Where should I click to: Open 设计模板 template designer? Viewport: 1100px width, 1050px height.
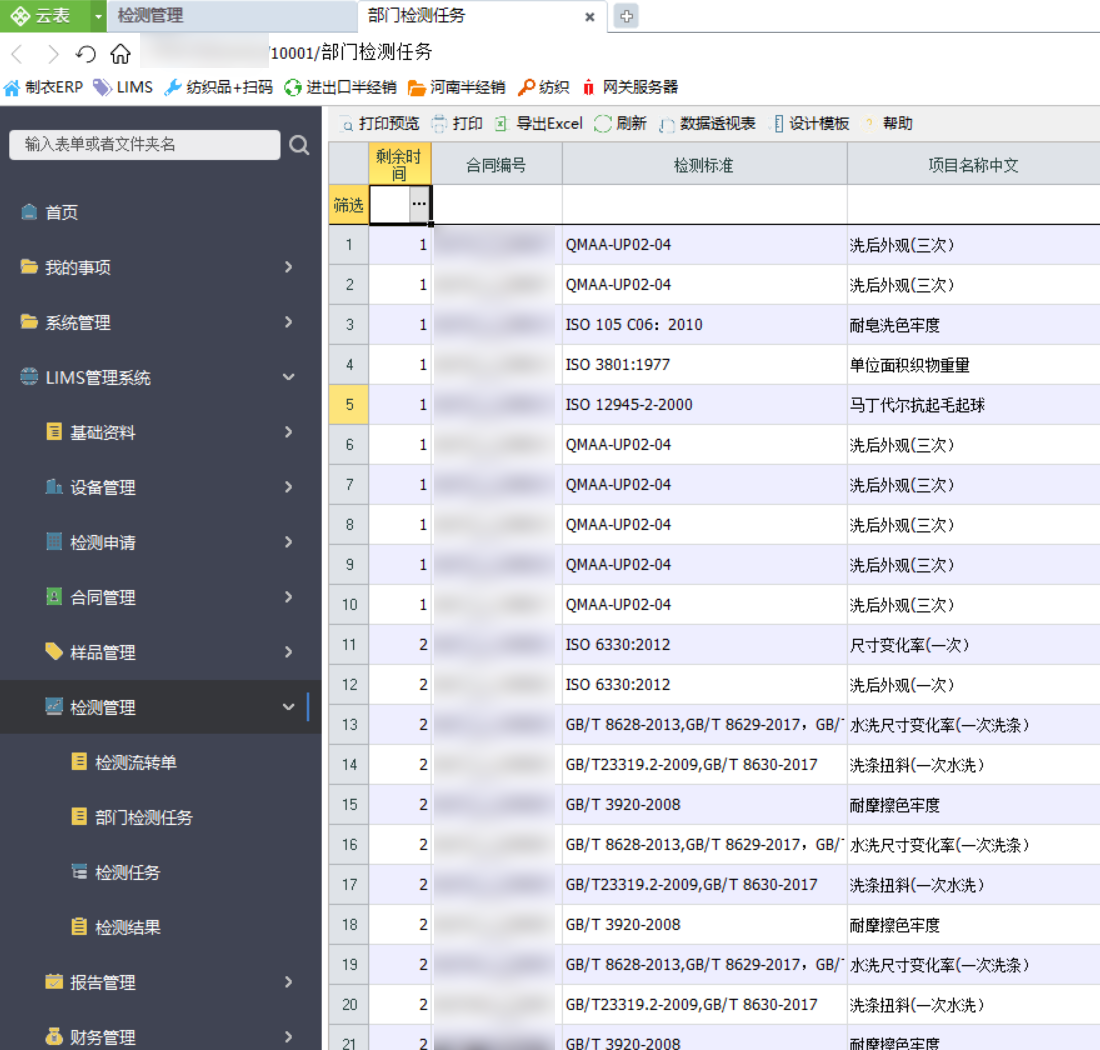[x=812, y=123]
